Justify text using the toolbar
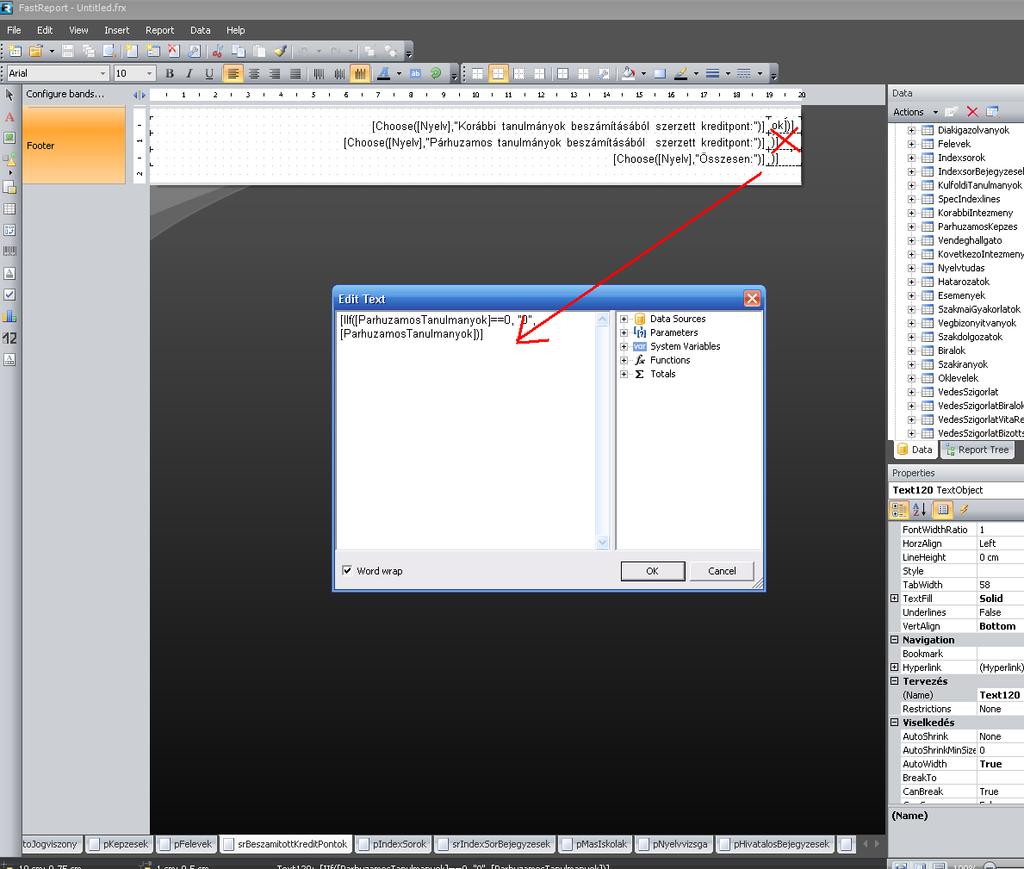The image size is (1024, 869). 295,73
